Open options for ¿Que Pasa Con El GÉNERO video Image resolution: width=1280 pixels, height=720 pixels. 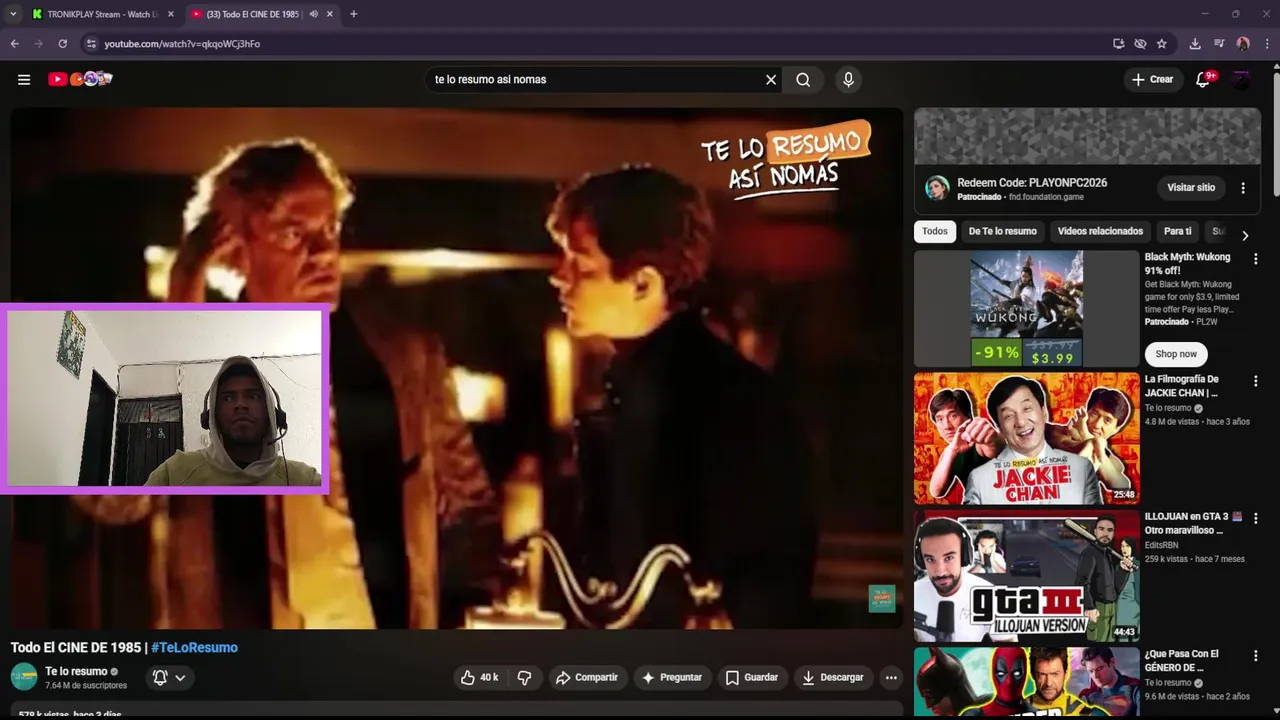tap(1256, 655)
